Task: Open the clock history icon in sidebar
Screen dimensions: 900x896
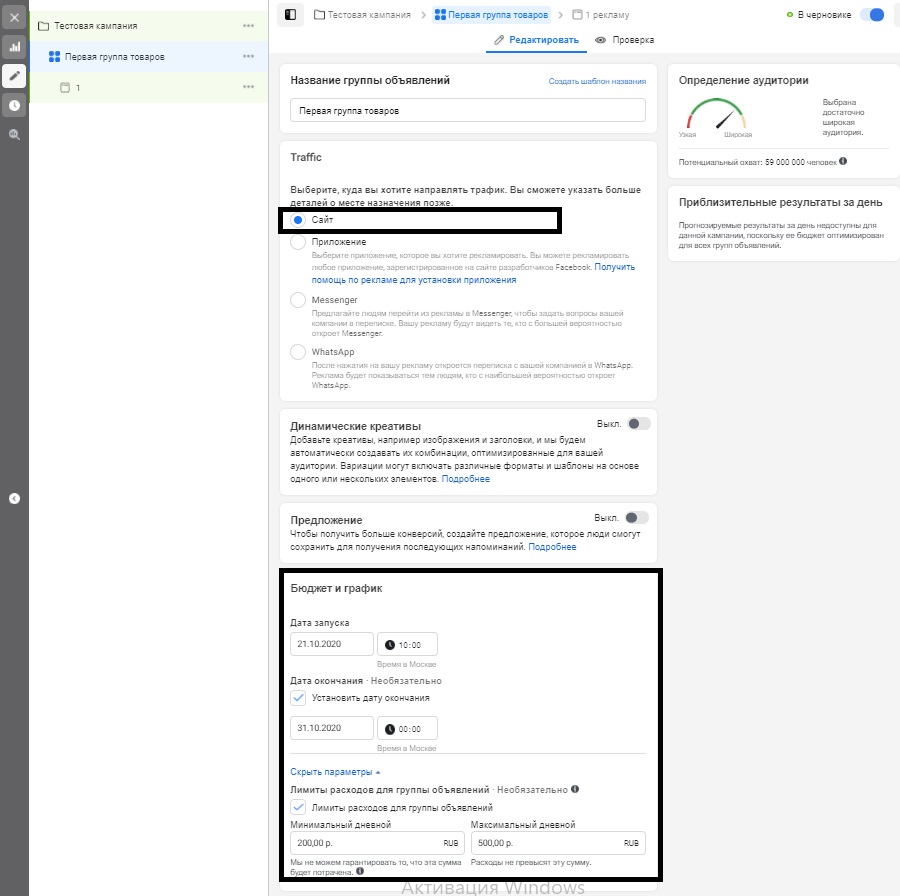Action: tap(14, 106)
